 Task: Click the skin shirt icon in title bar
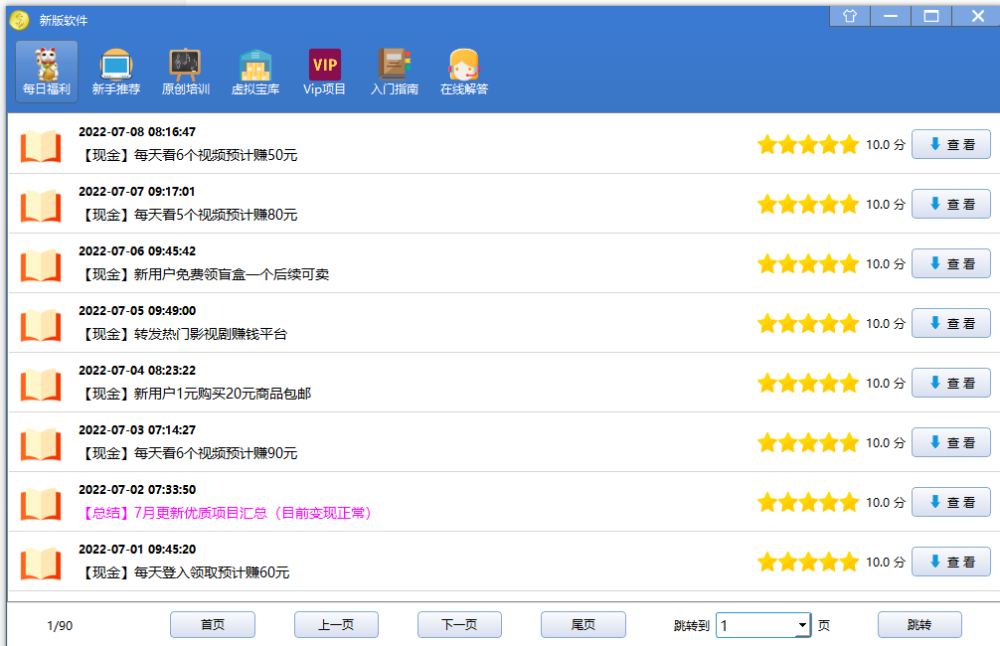click(x=849, y=16)
